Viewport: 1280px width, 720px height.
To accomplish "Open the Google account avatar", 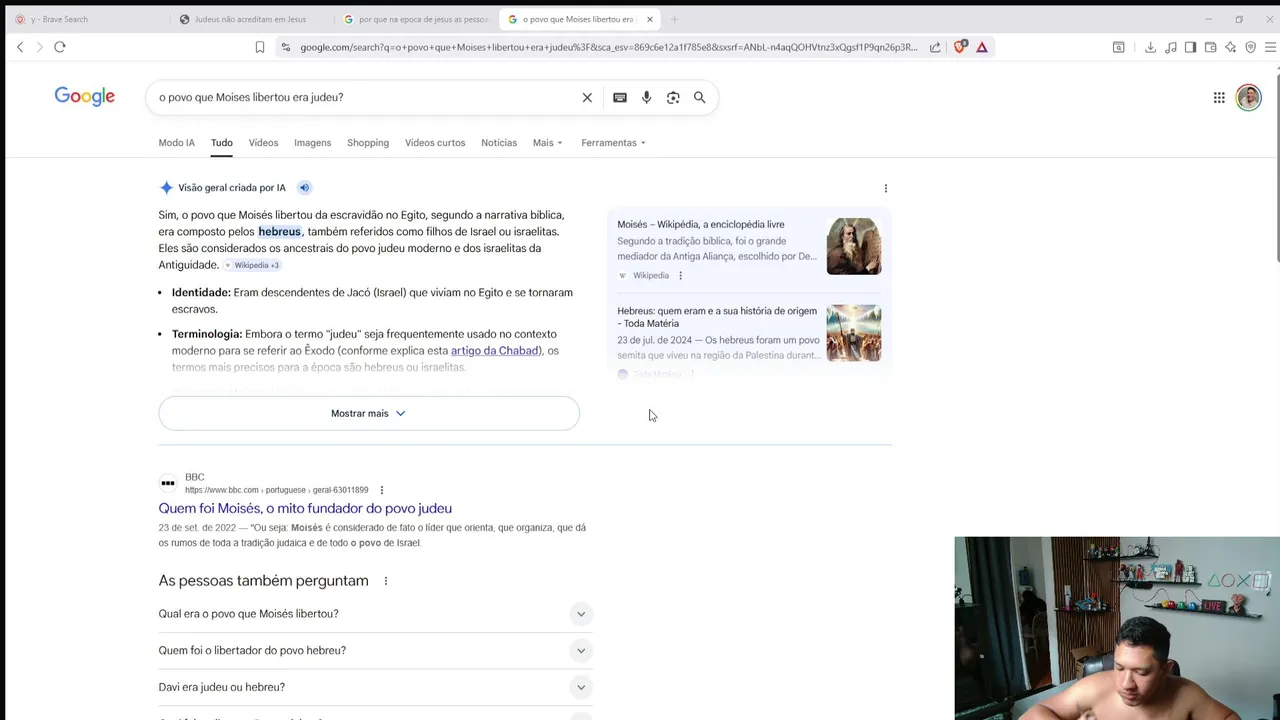I will [x=1248, y=97].
